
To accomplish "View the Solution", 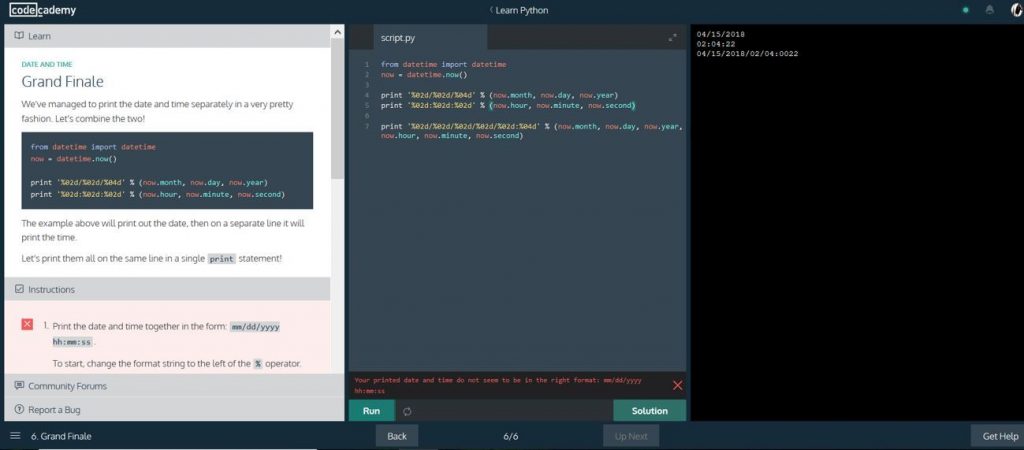I will [x=650, y=411].
